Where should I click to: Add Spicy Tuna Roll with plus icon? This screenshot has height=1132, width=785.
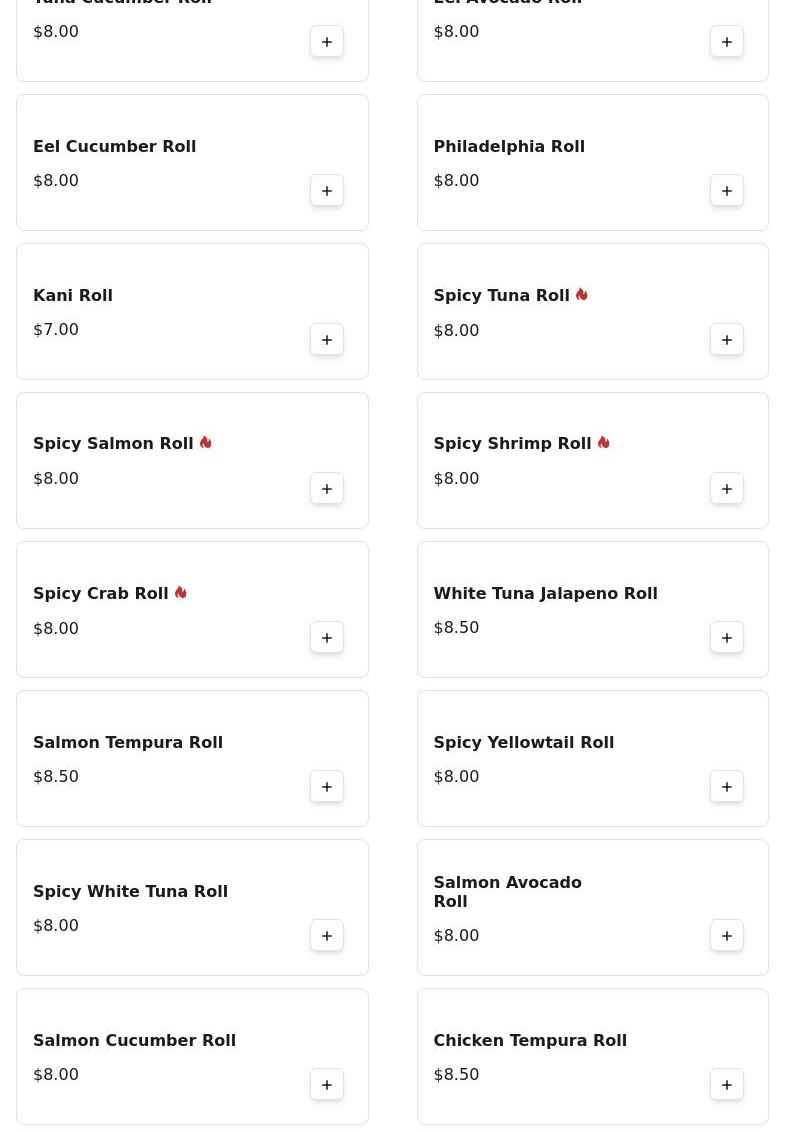point(727,340)
